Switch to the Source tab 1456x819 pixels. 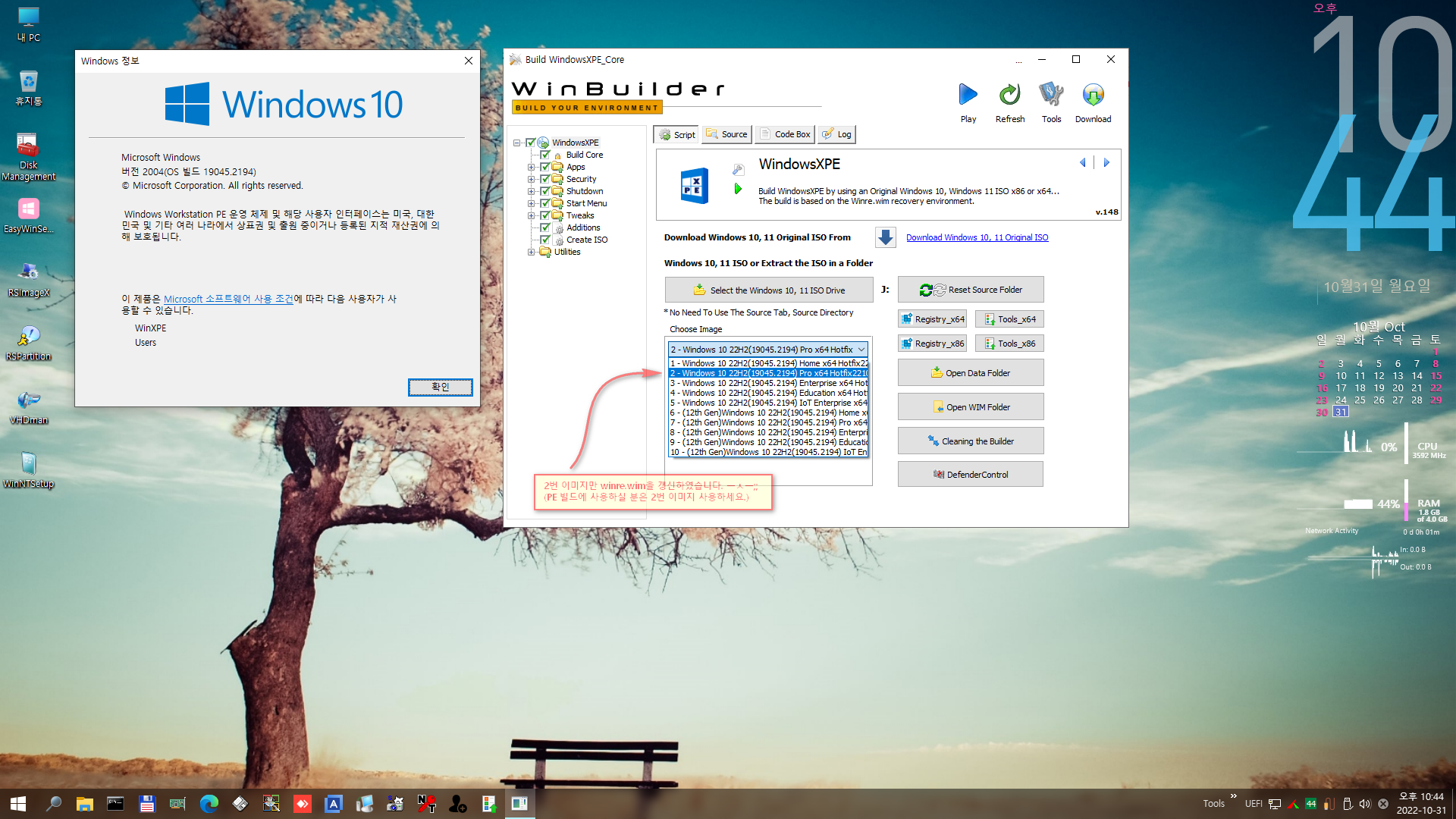pos(726,134)
